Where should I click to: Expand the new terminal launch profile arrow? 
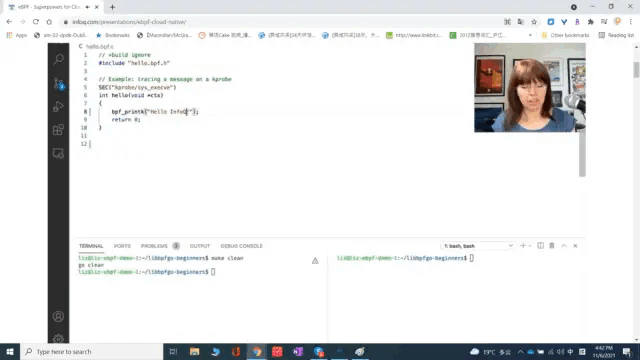530,246
